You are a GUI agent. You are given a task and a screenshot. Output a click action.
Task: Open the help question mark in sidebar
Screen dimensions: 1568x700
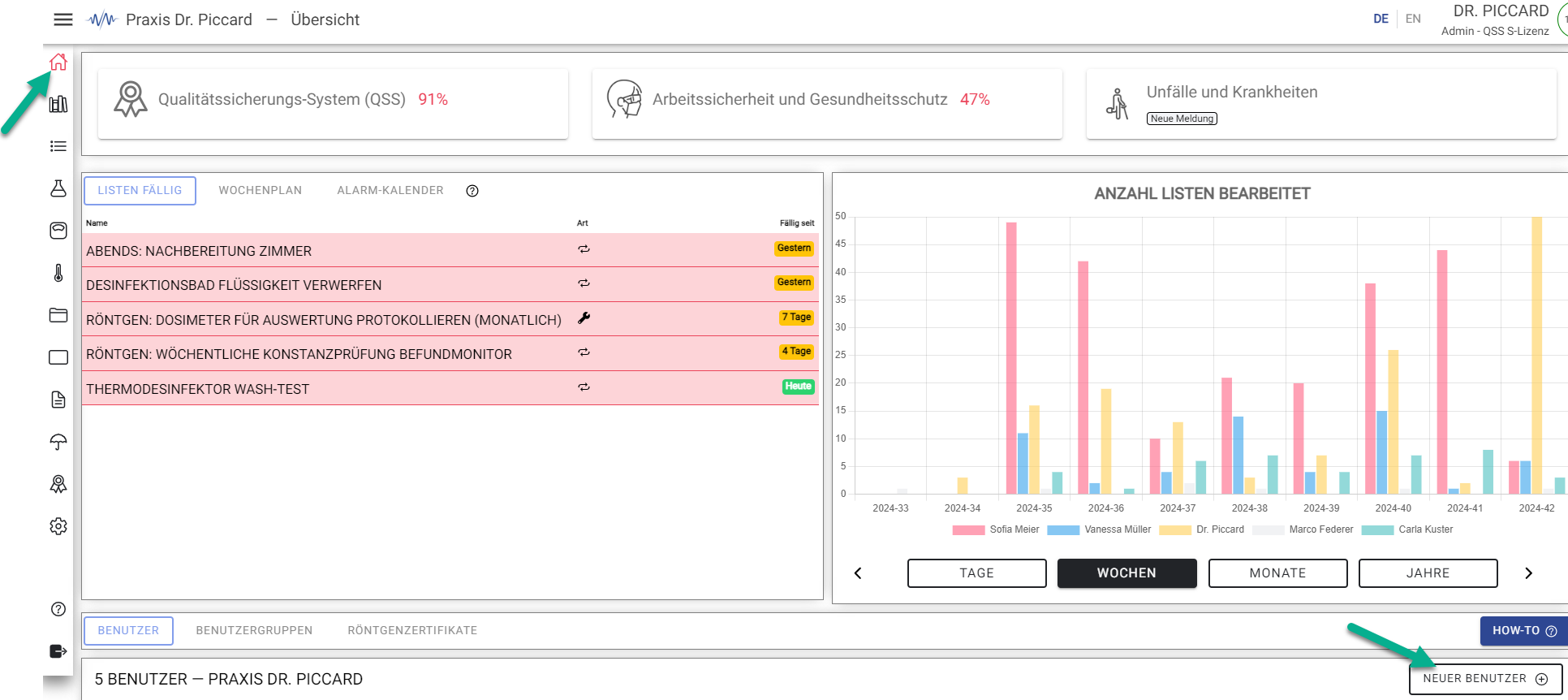[x=58, y=609]
